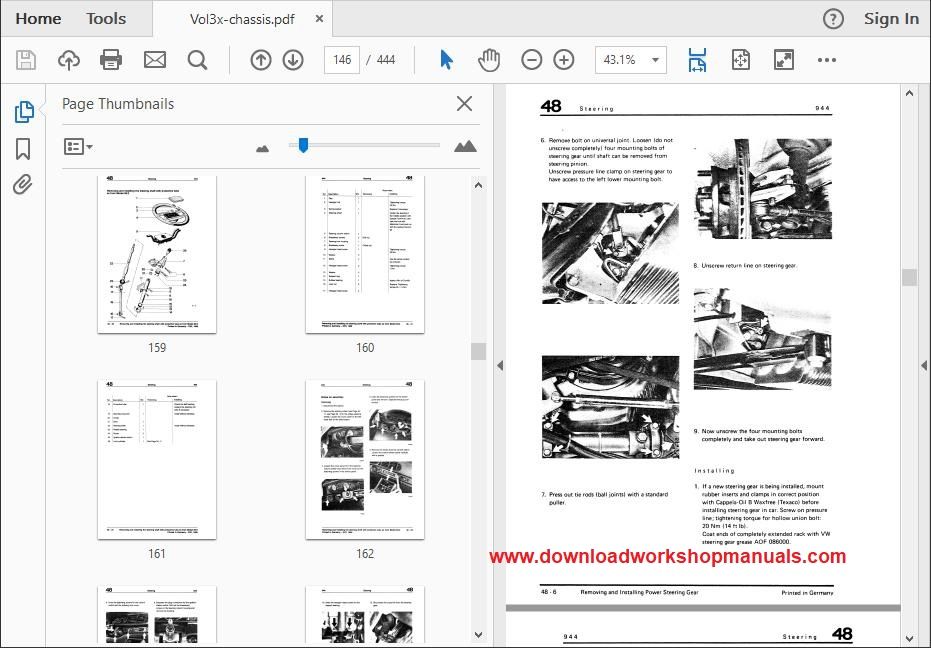Go to previous page up arrow
This screenshot has width=931, height=648.
click(261, 60)
